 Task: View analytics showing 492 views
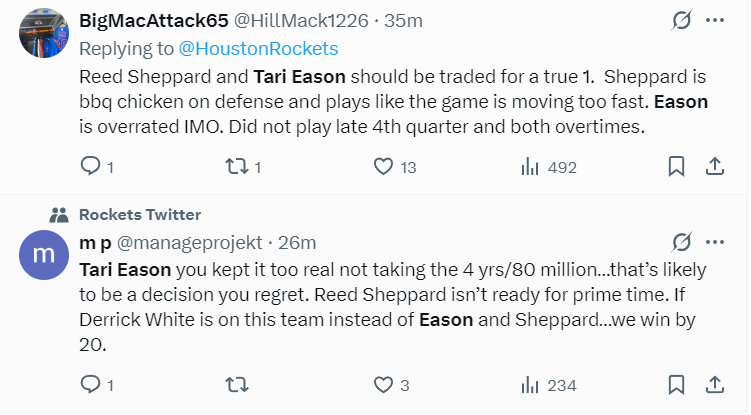[x=530, y=167]
